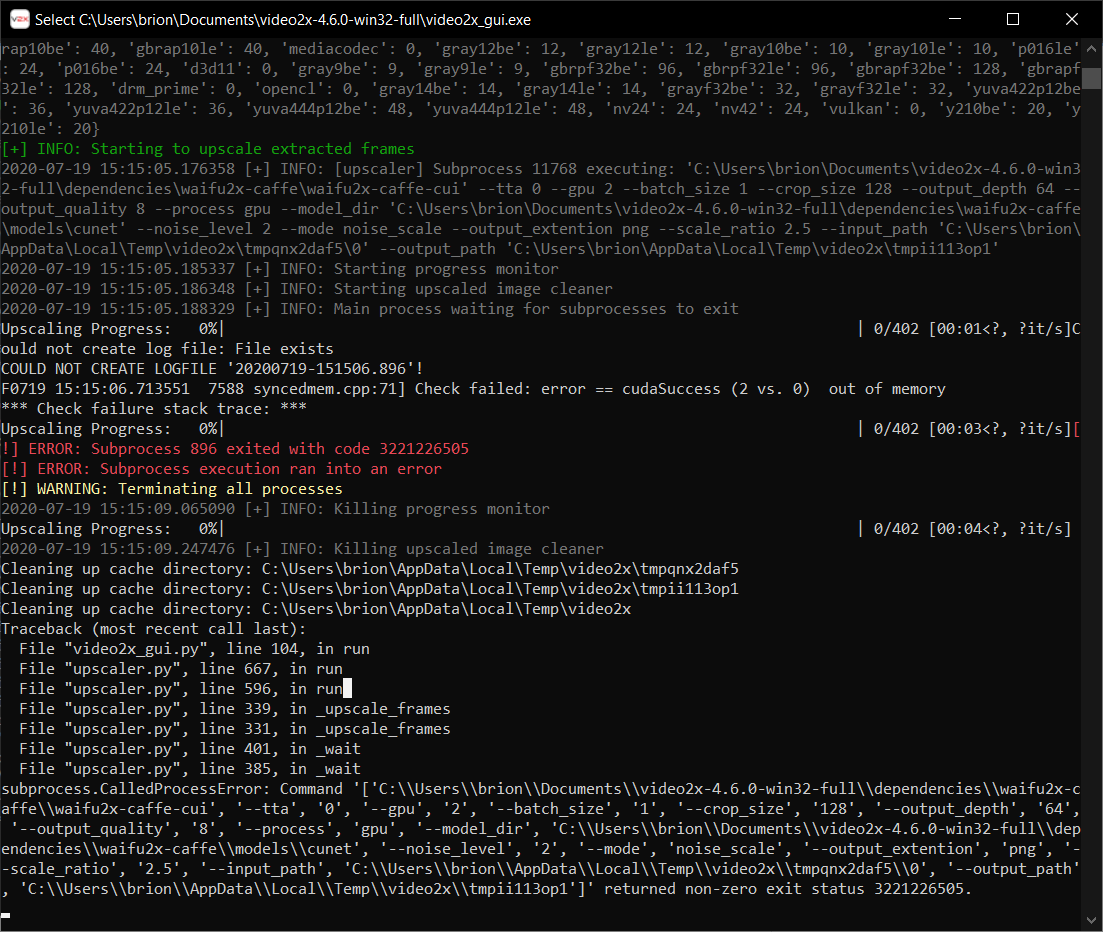1103x932 pixels.
Task: Click cache cleanup line ending in Temp\video2x
Action: point(316,608)
